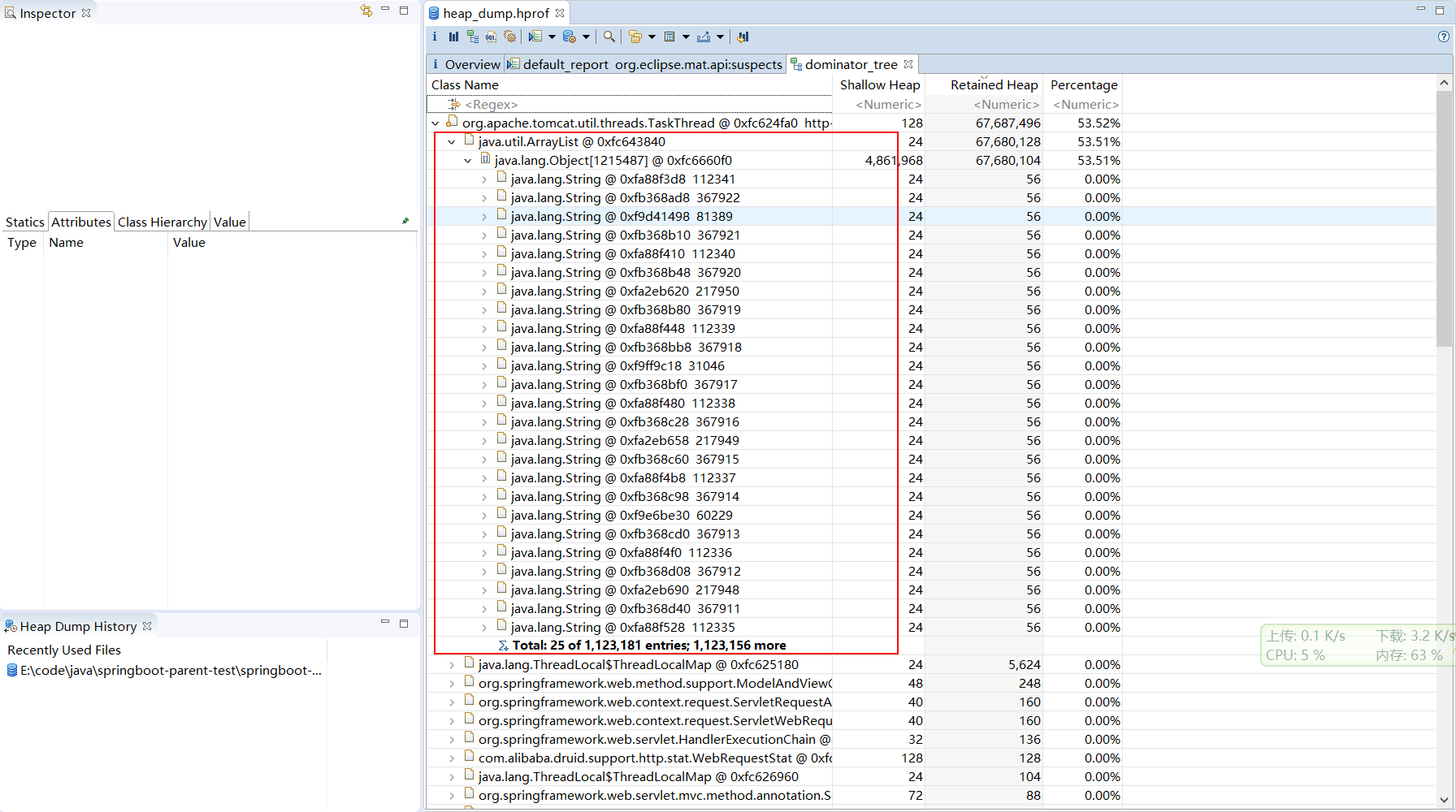Open the Value tab in Inspector
Viewport: 1456px width, 812px height.
pos(230,222)
